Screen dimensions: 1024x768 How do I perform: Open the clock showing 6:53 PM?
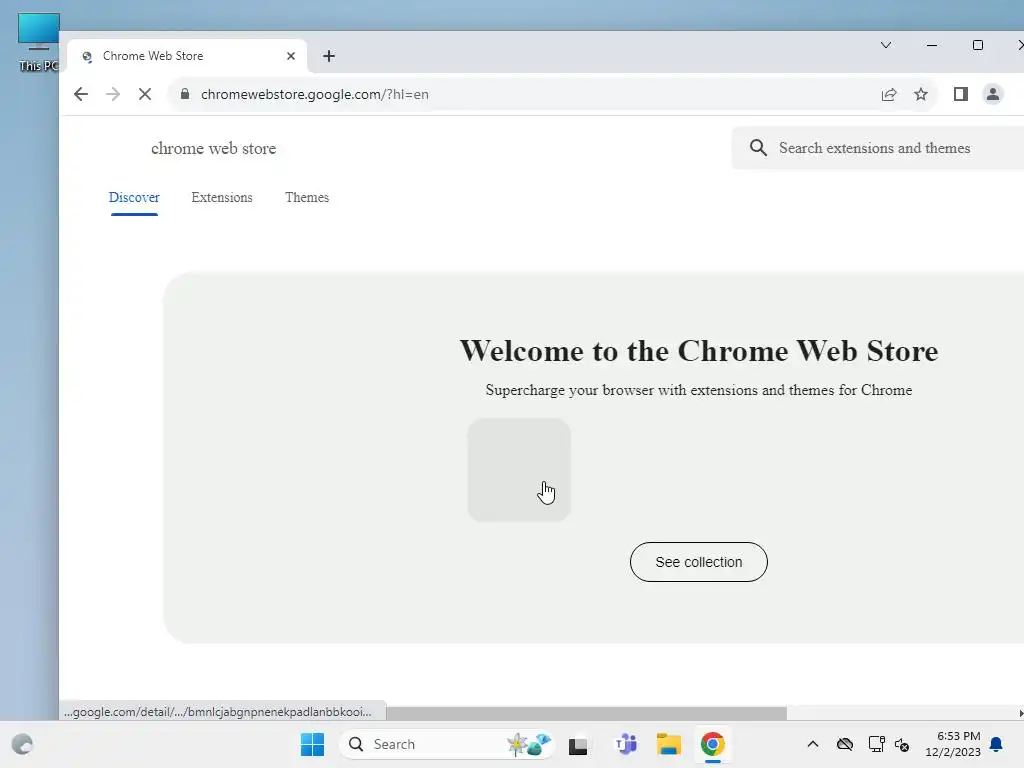[953, 744]
